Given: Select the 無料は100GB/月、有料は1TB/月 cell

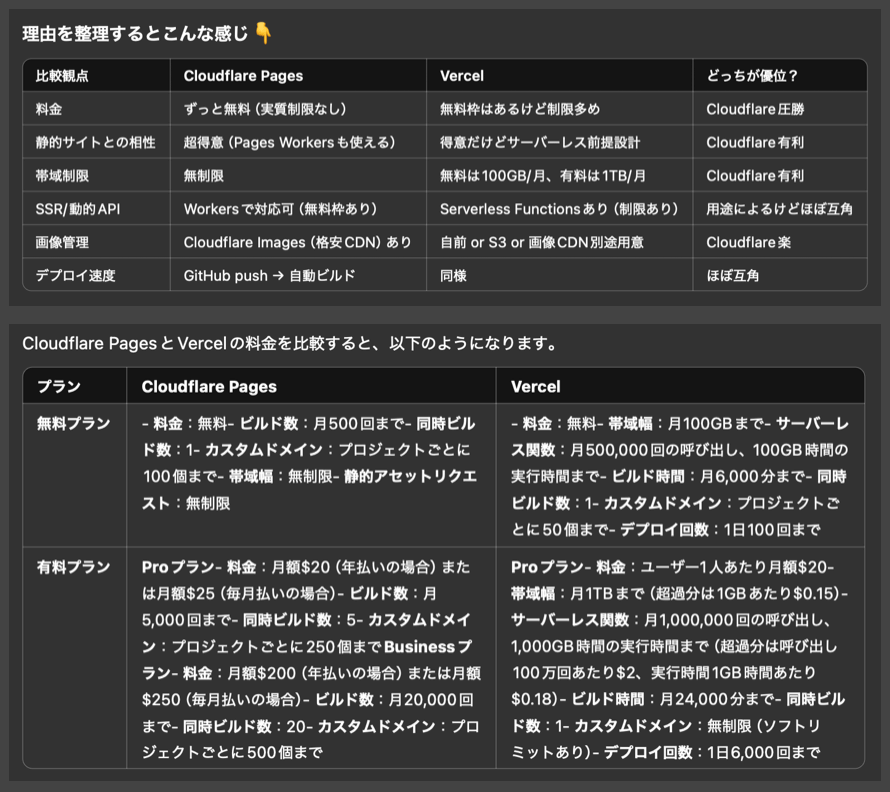Looking at the screenshot, I should (542, 175).
